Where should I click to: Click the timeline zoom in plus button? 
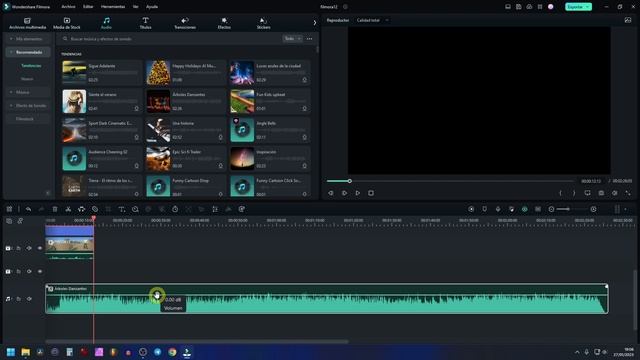tap(593, 209)
